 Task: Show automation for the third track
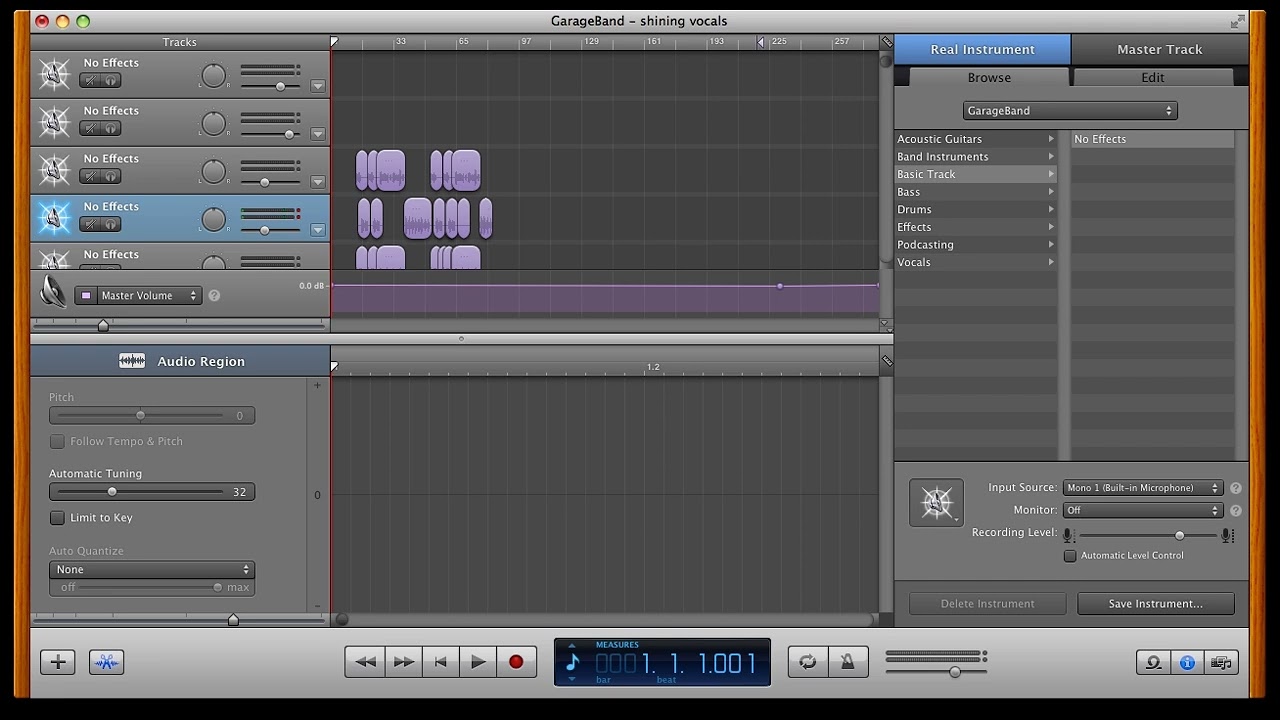[x=318, y=182]
